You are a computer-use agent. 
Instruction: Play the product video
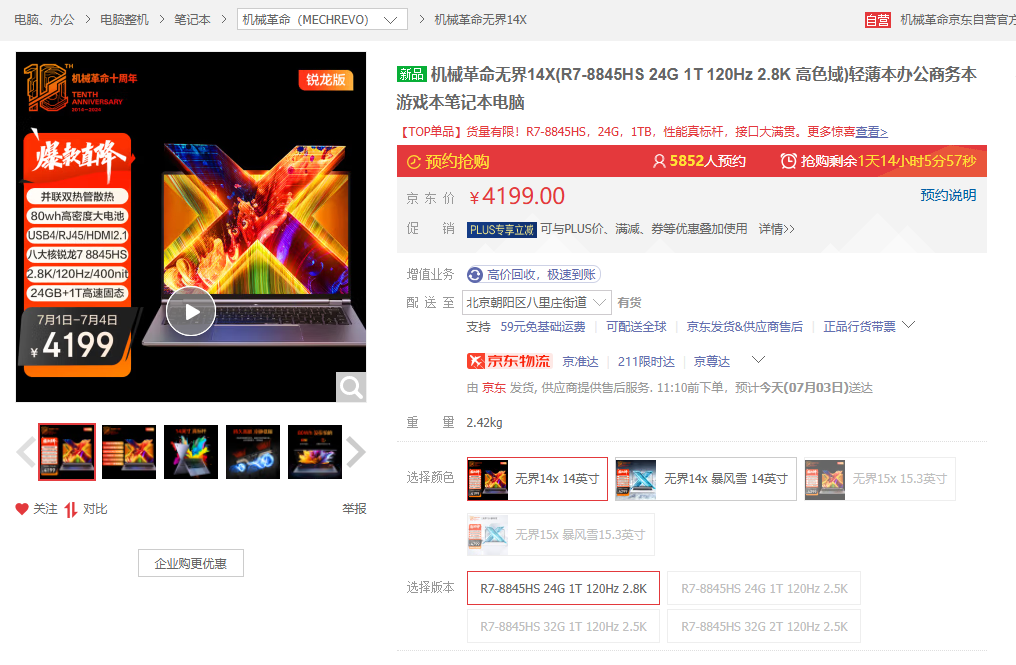coord(190,312)
